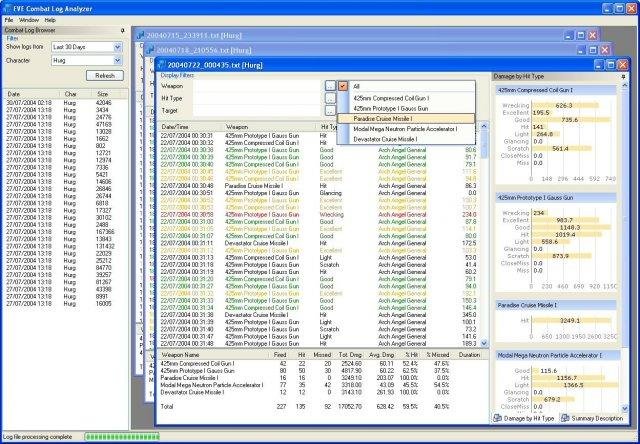Click the Paradise Cruise Missile I chart header
The height and width of the screenshot is (444, 640).
point(556,305)
